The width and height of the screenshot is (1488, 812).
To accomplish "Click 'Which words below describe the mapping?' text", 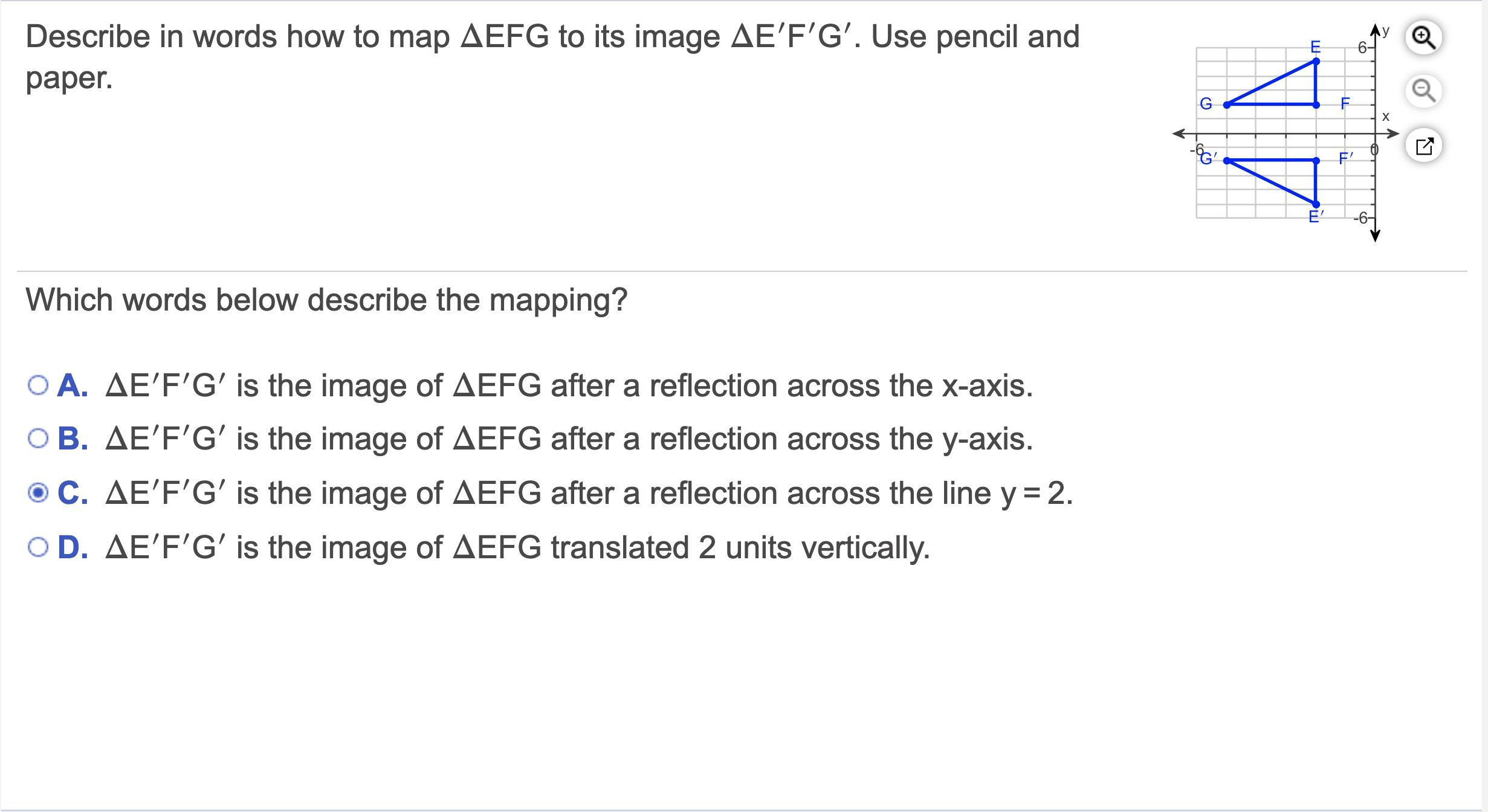I will point(326,300).
